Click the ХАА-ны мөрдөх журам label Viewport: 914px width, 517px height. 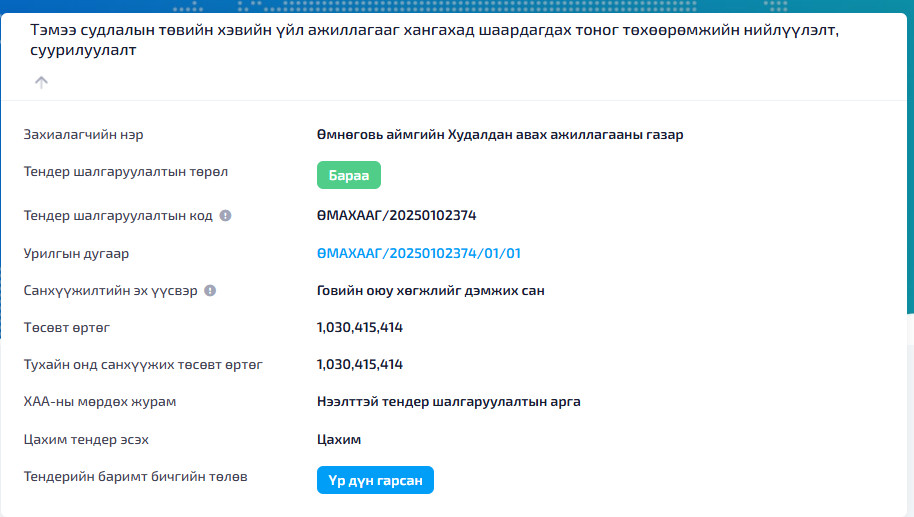pos(107,402)
